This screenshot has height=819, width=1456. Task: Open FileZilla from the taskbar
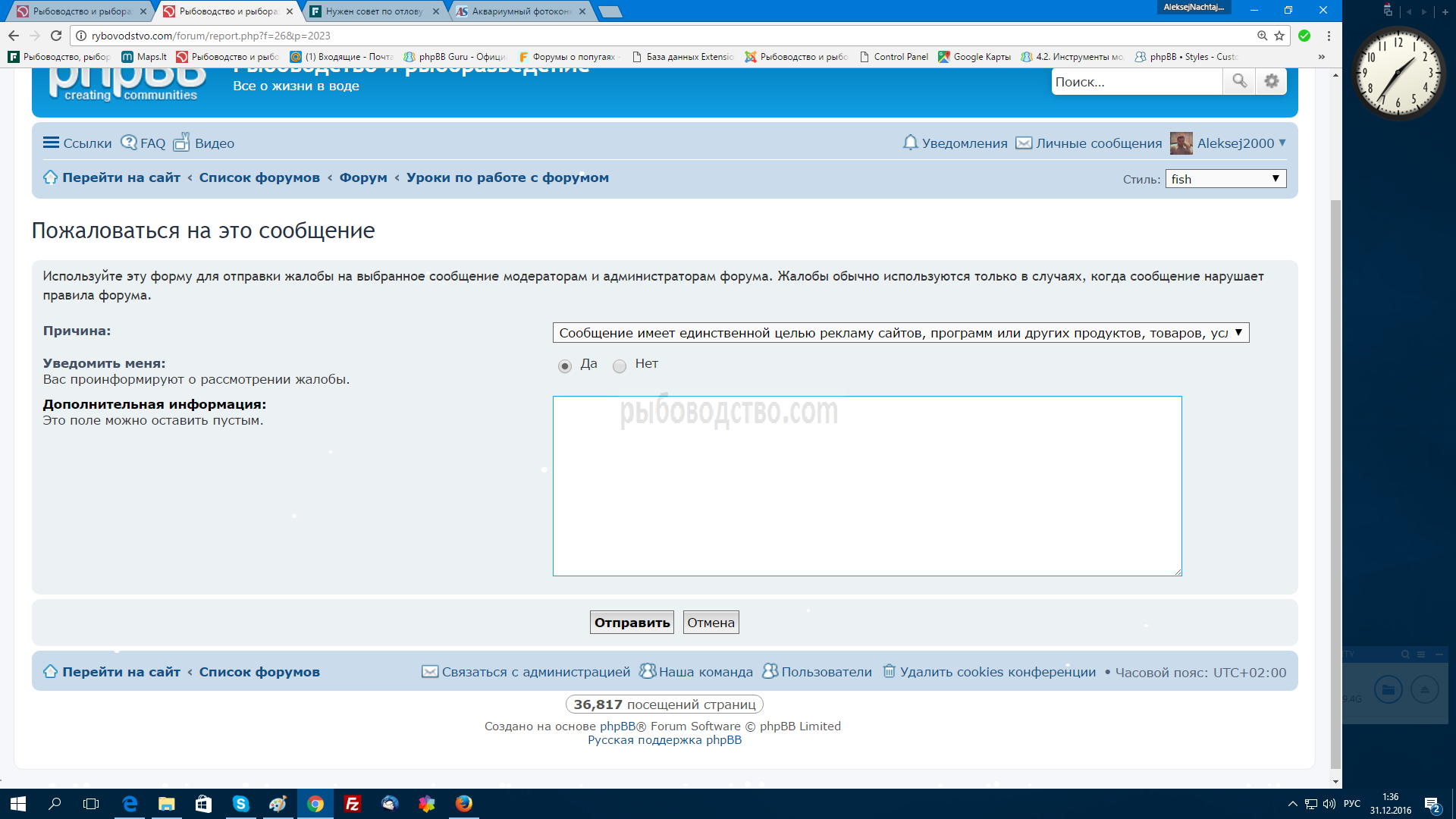coord(353,804)
